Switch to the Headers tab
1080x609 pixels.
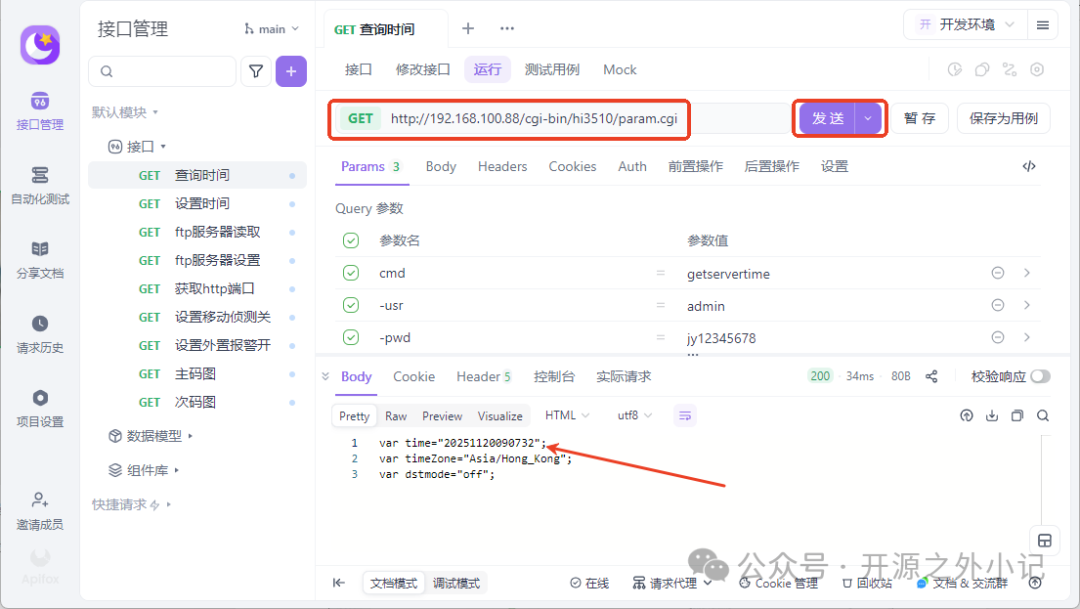502,166
